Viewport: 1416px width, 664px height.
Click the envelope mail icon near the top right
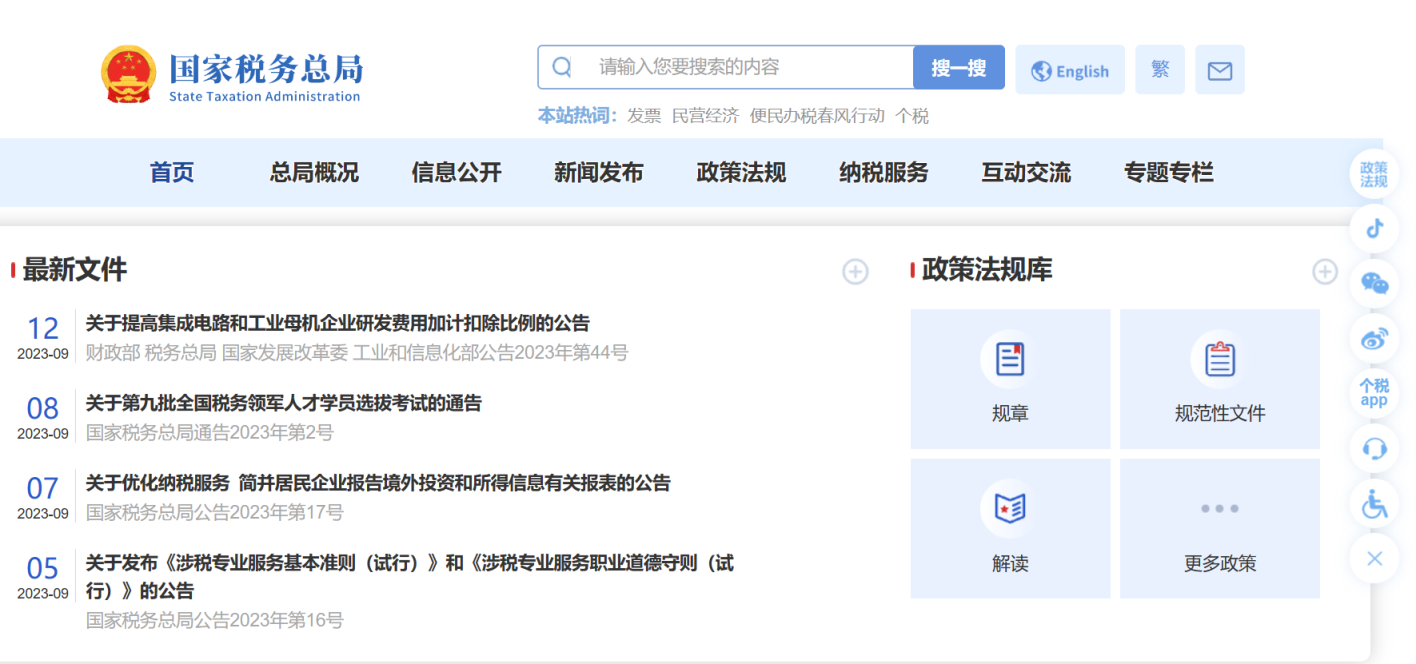point(1219,68)
